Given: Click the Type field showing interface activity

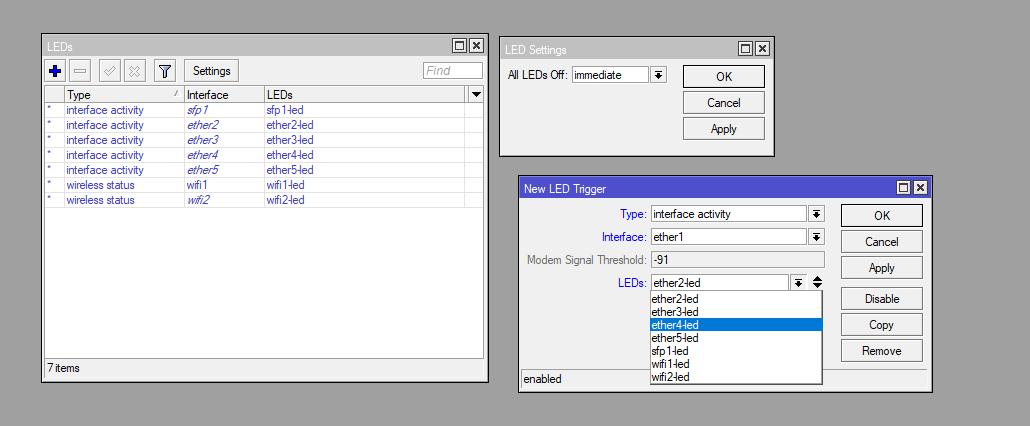Looking at the screenshot, I should (x=728, y=213).
